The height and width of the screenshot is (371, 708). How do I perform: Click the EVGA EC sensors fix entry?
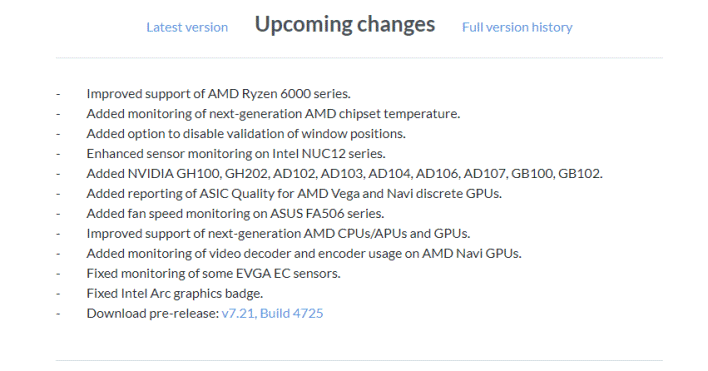click(x=214, y=273)
